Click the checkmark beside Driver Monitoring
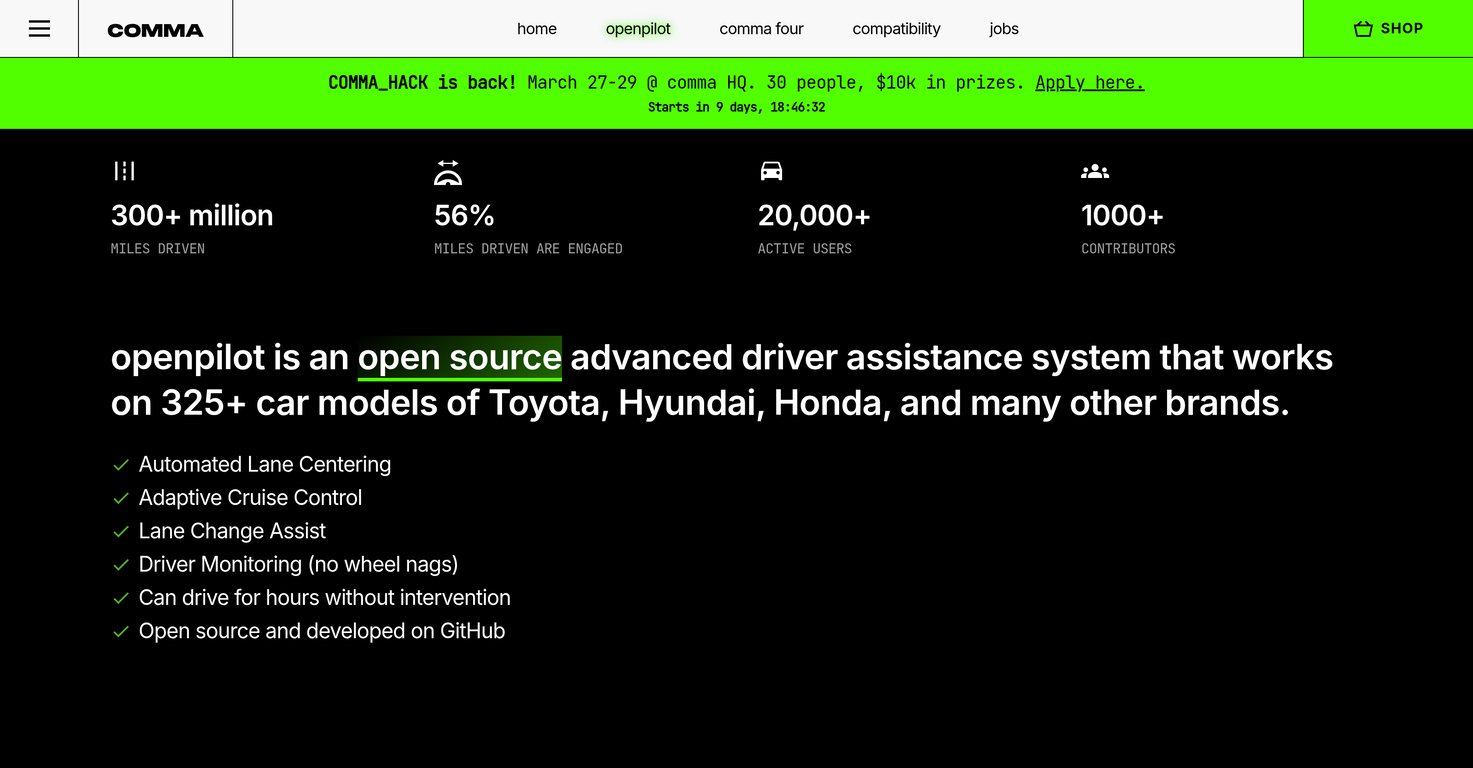 coord(121,564)
